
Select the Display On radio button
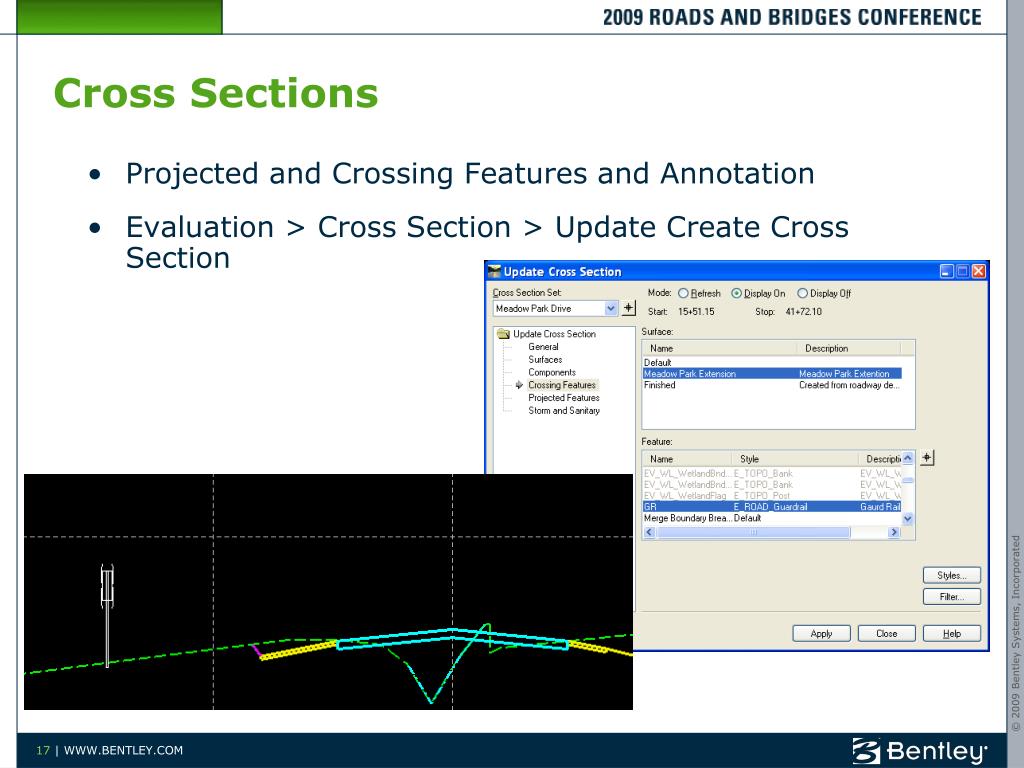pyautogui.click(x=737, y=293)
